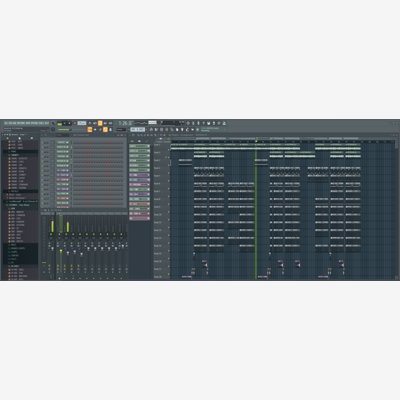Click the multilink to controllers icon
Image resolution: width=400 pixels, height=400 pixels.
pyautogui.click(x=111, y=129)
